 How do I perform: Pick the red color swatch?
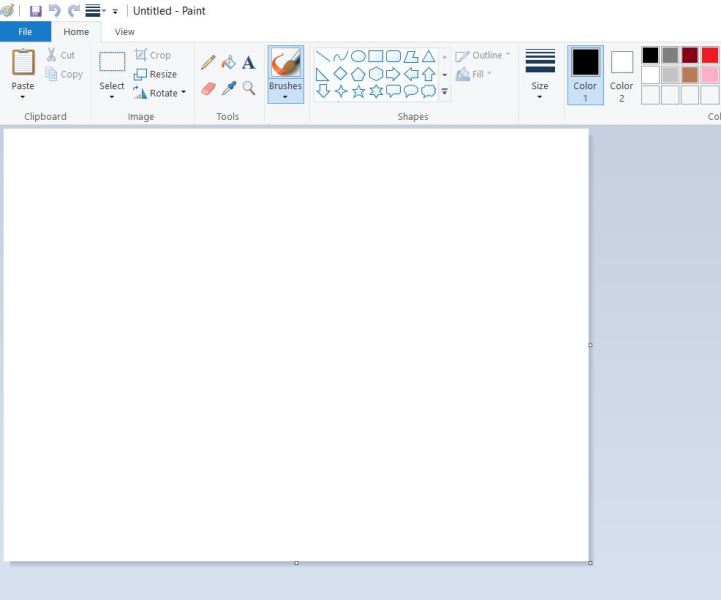(710, 55)
